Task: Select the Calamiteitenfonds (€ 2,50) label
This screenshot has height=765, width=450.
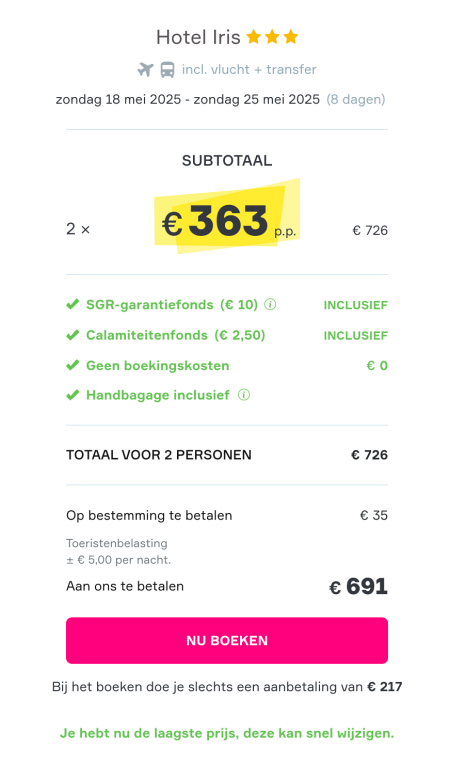Action: click(176, 335)
